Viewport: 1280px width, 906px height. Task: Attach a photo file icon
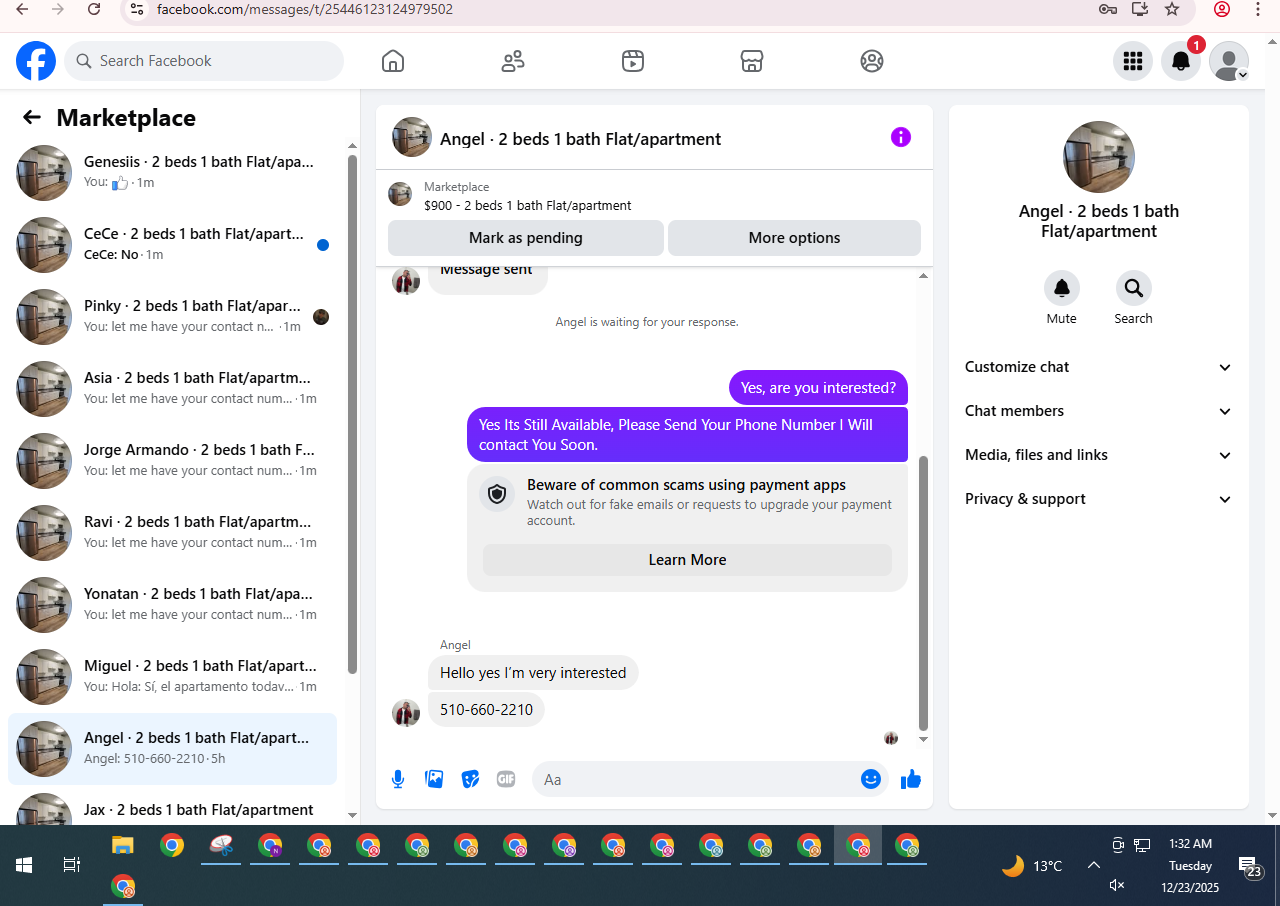[434, 779]
